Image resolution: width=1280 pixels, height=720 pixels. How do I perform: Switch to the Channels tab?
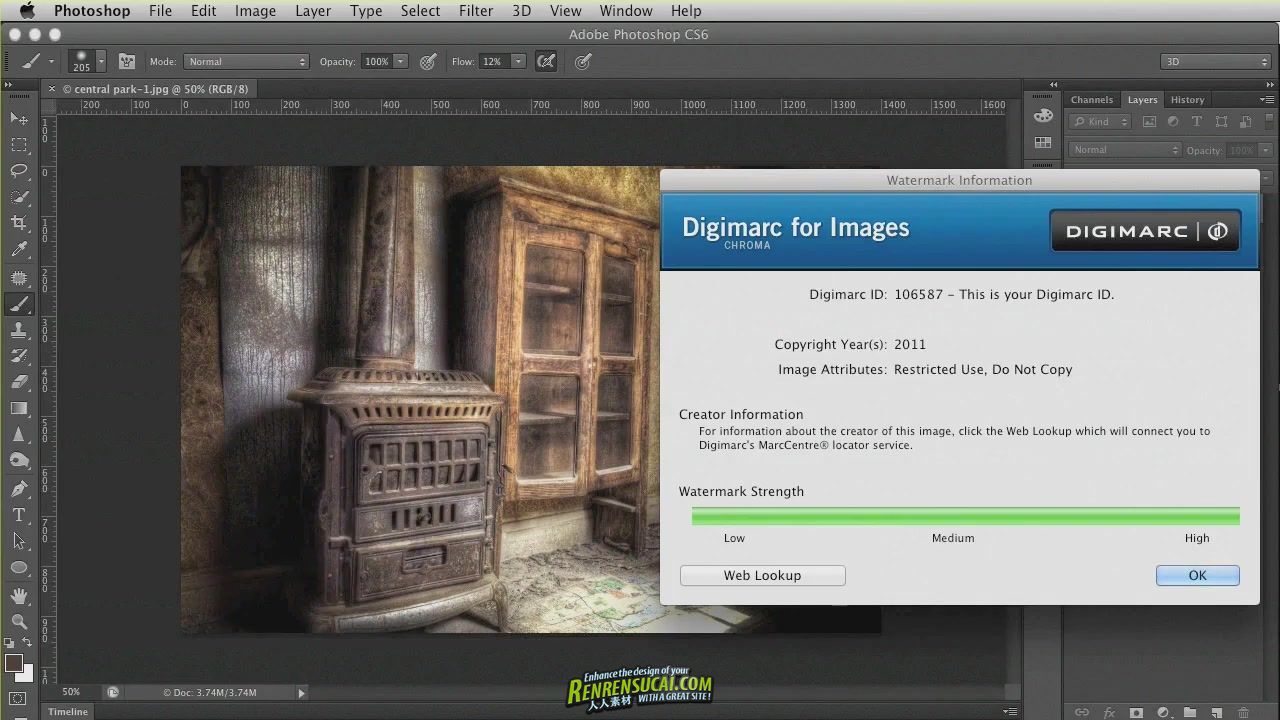(1091, 99)
